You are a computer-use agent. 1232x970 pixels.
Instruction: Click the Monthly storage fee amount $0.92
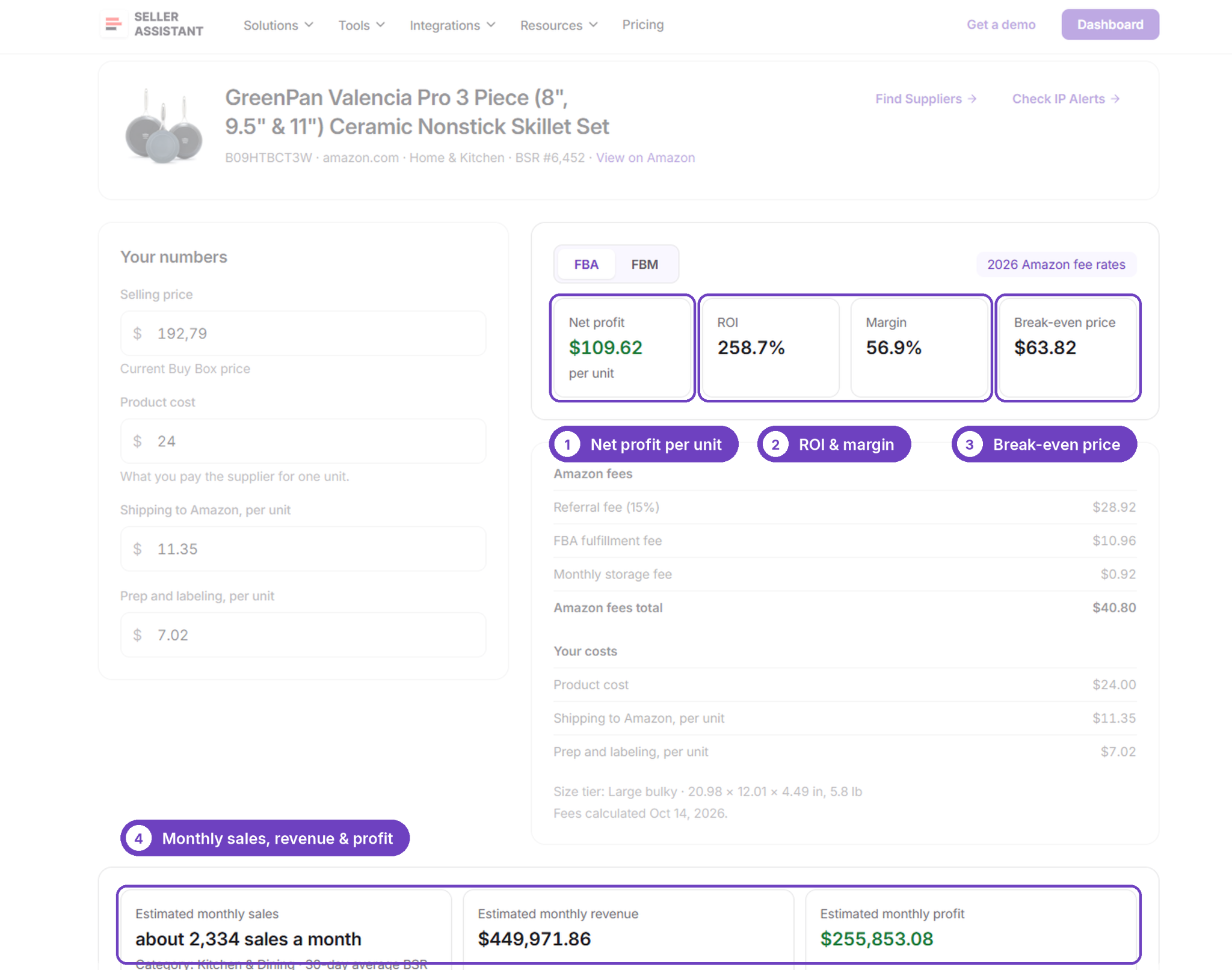1118,574
